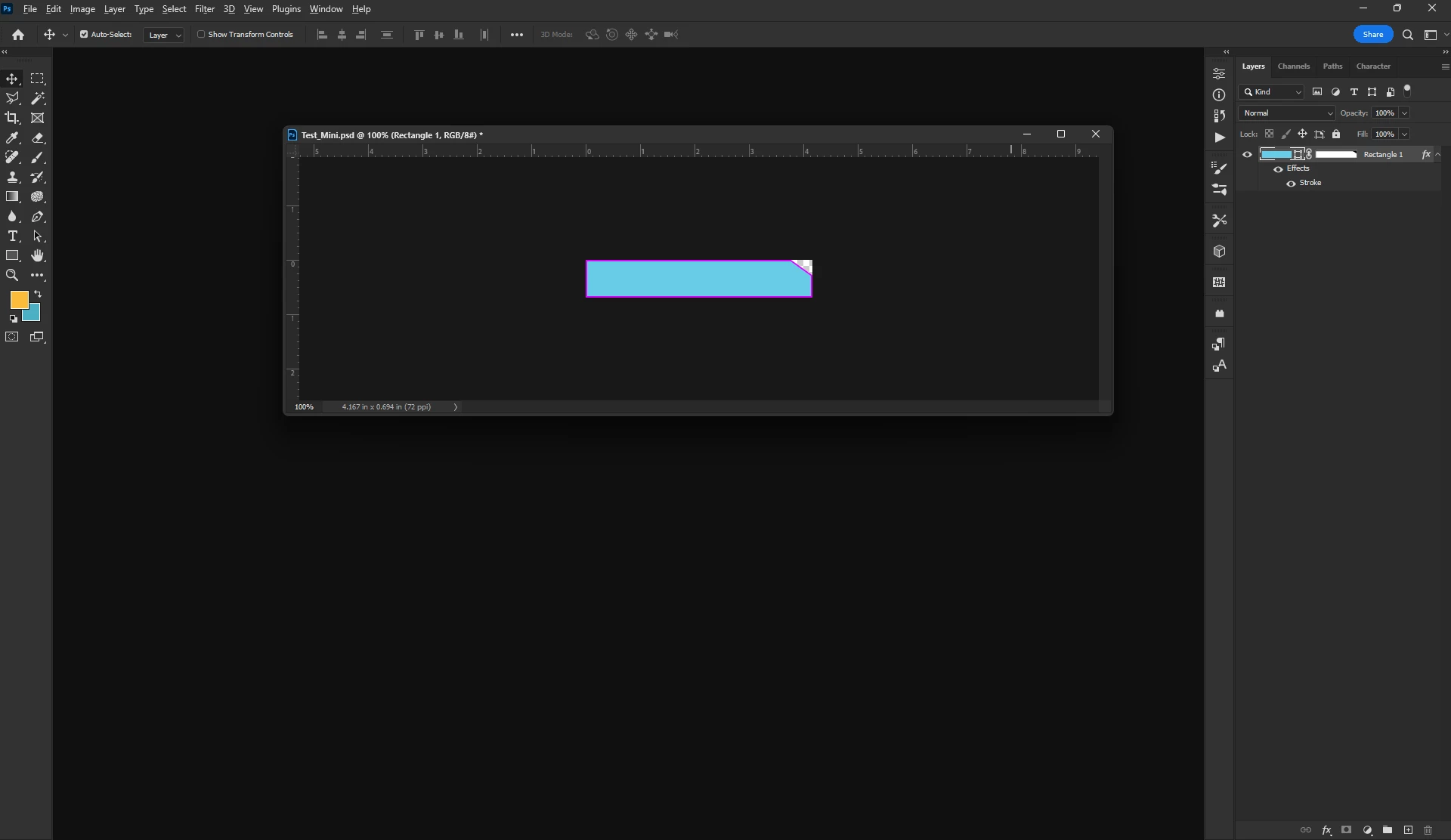
Task: Click the Delete layer trash icon
Action: (x=1428, y=830)
